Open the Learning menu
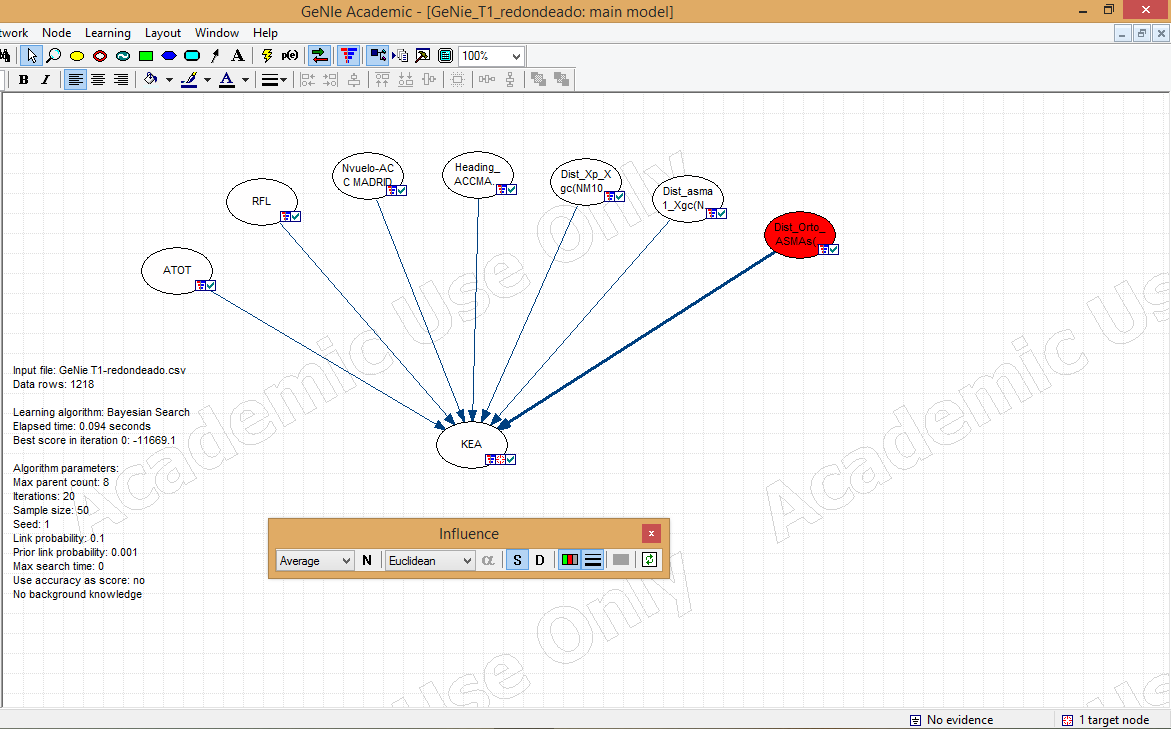The height and width of the screenshot is (729, 1171). click(x=108, y=33)
